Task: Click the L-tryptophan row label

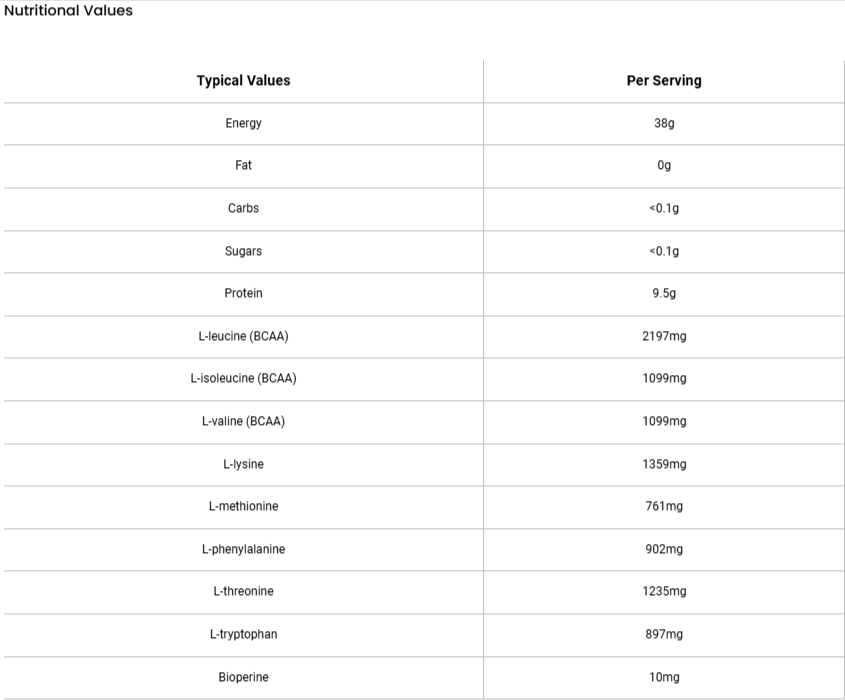Action: pyautogui.click(x=243, y=634)
